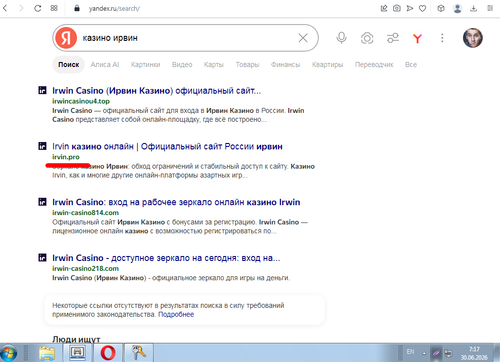The height and width of the screenshot is (362, 500).
Task: Switch to the Картинки tab
Action: (x=145, y=65)
